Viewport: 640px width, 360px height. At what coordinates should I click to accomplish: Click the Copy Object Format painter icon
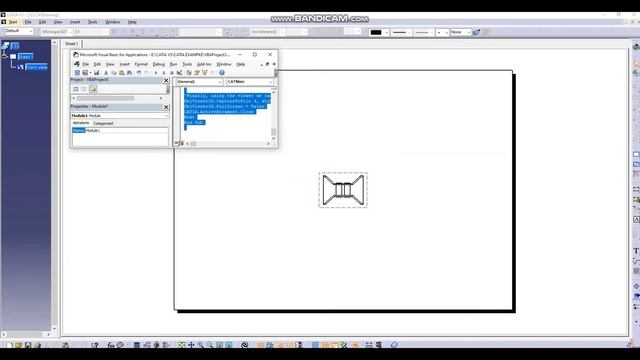coord(476,32)
